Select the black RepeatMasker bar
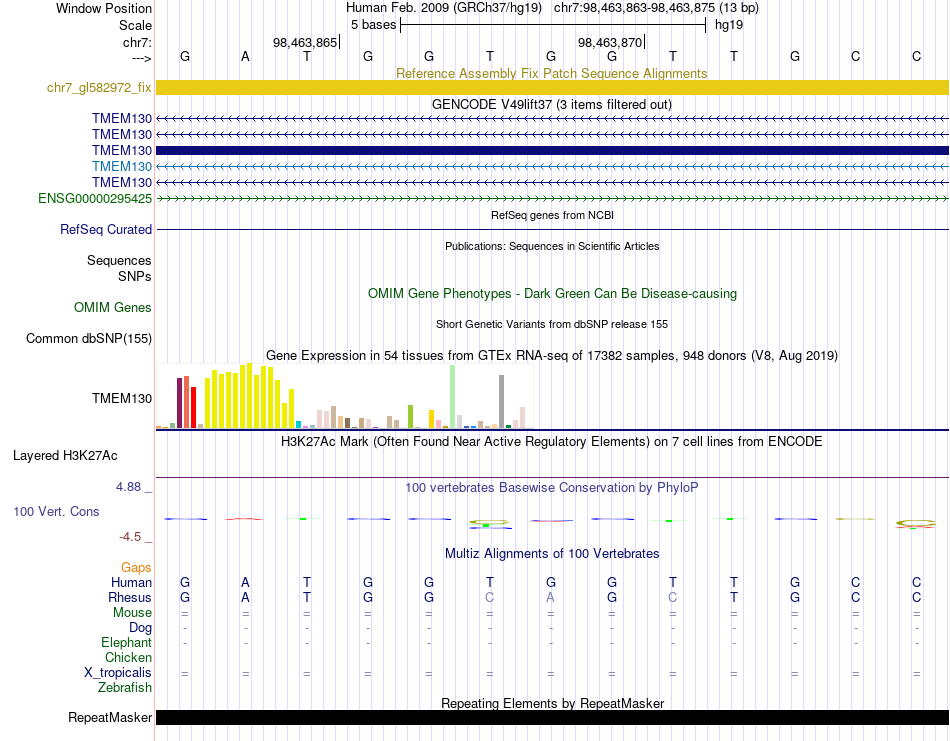950x741 pixels. (x=552, y=717)
